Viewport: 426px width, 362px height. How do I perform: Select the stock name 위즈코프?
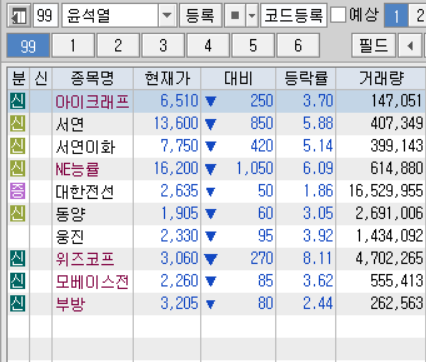point(85,259)
